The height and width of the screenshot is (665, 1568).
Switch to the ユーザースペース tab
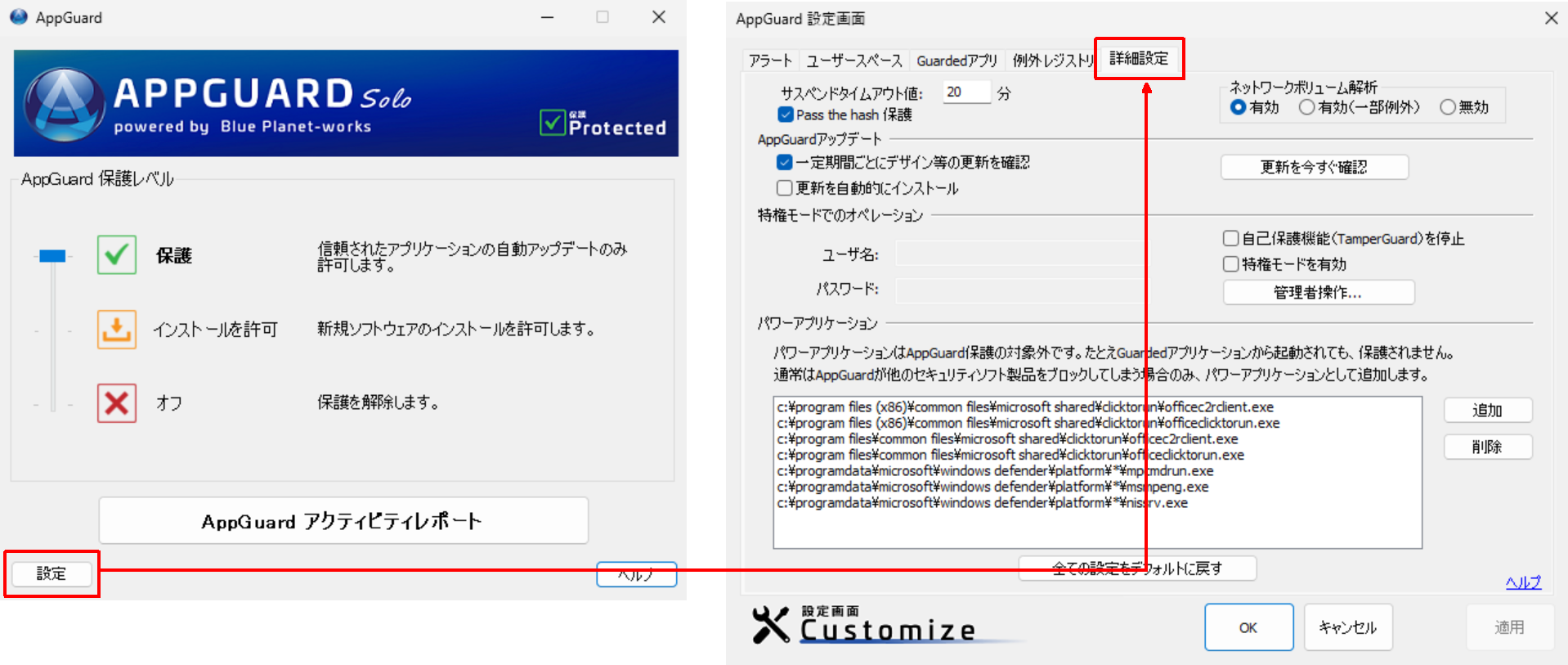(x=854, y=61)
